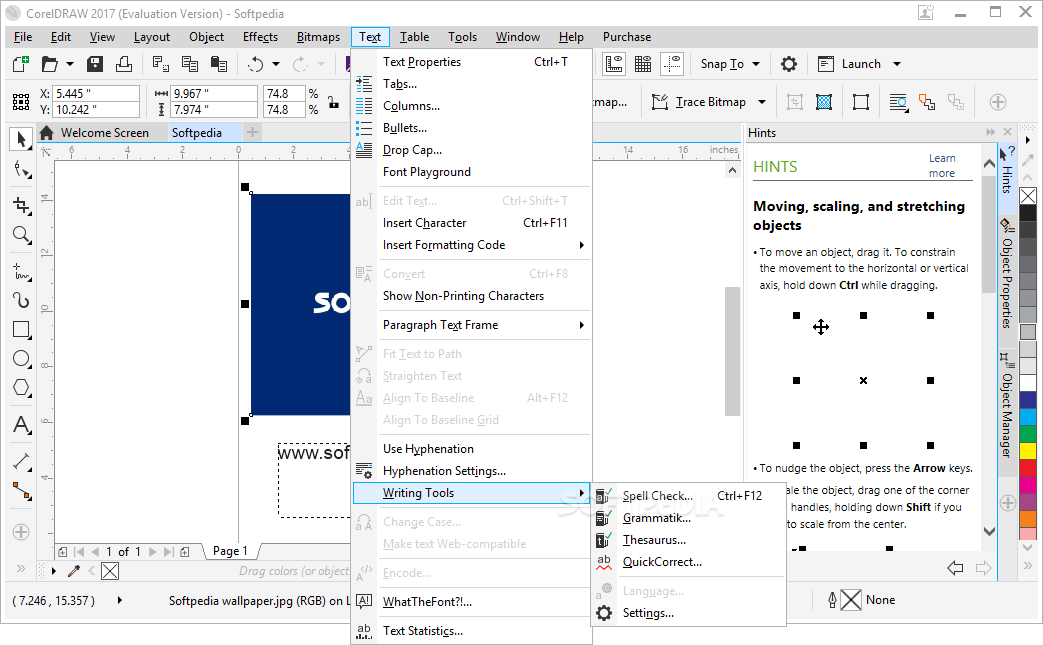
Task: Toggle the lock ratio padlock
Action: (333, 102)
